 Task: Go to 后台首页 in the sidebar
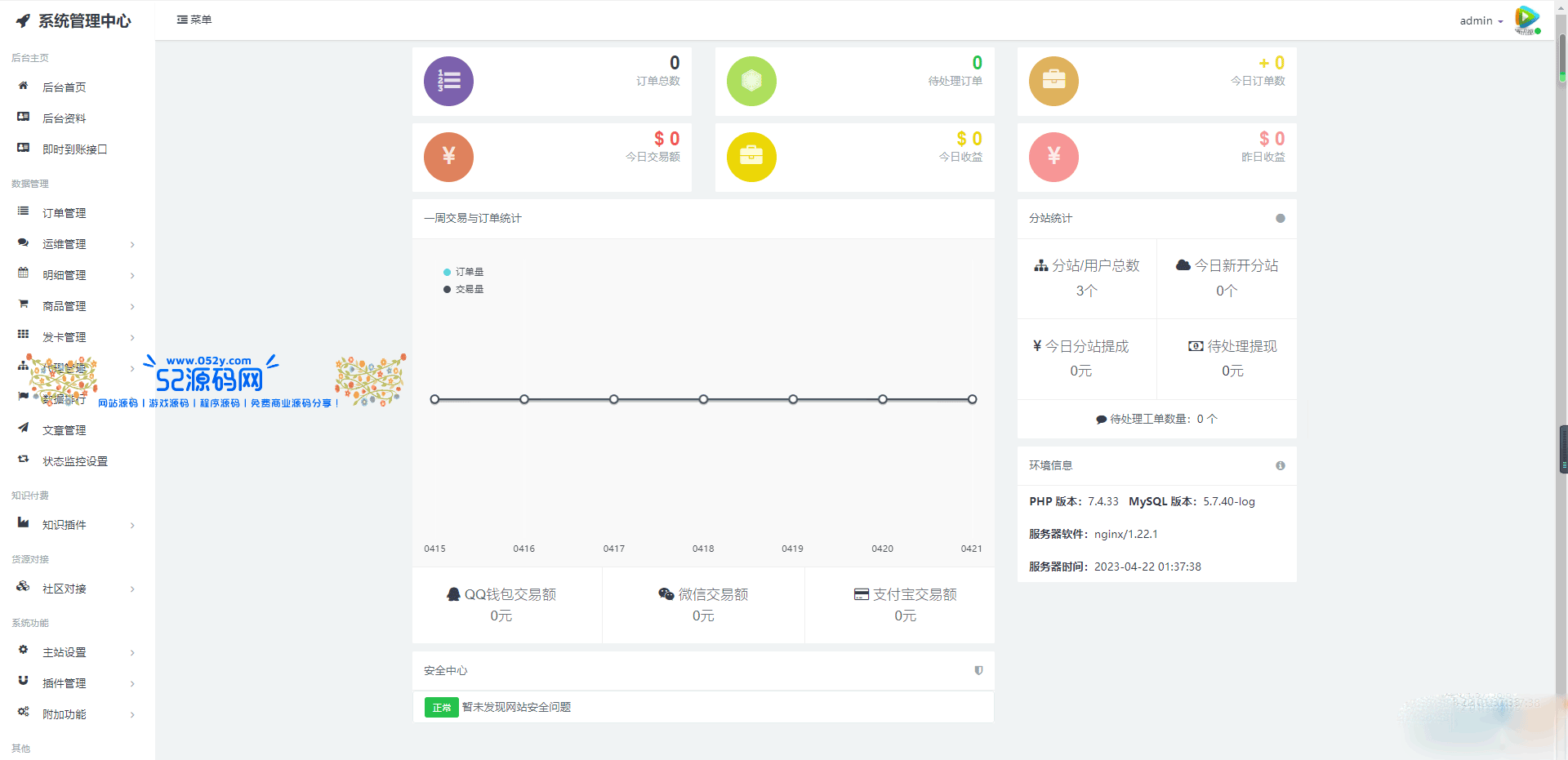tap(64, 87)
